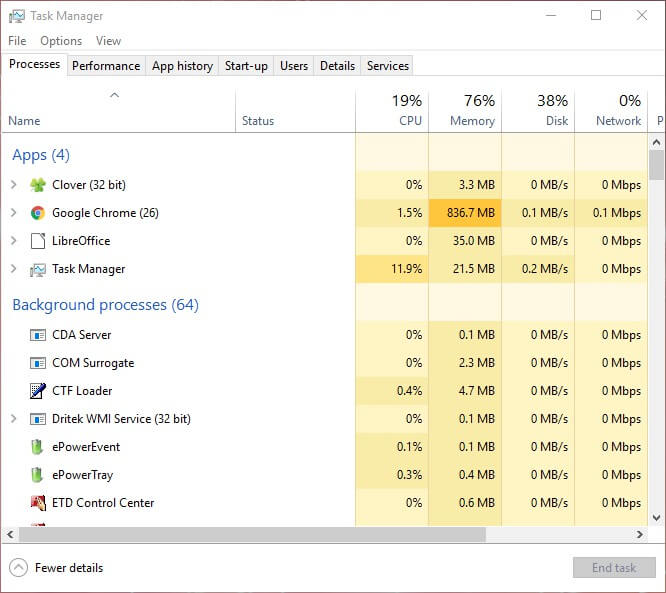Click the horizontal scrollbar right arrow
This screenshot has height=593, width=666.
pos(640,535)
